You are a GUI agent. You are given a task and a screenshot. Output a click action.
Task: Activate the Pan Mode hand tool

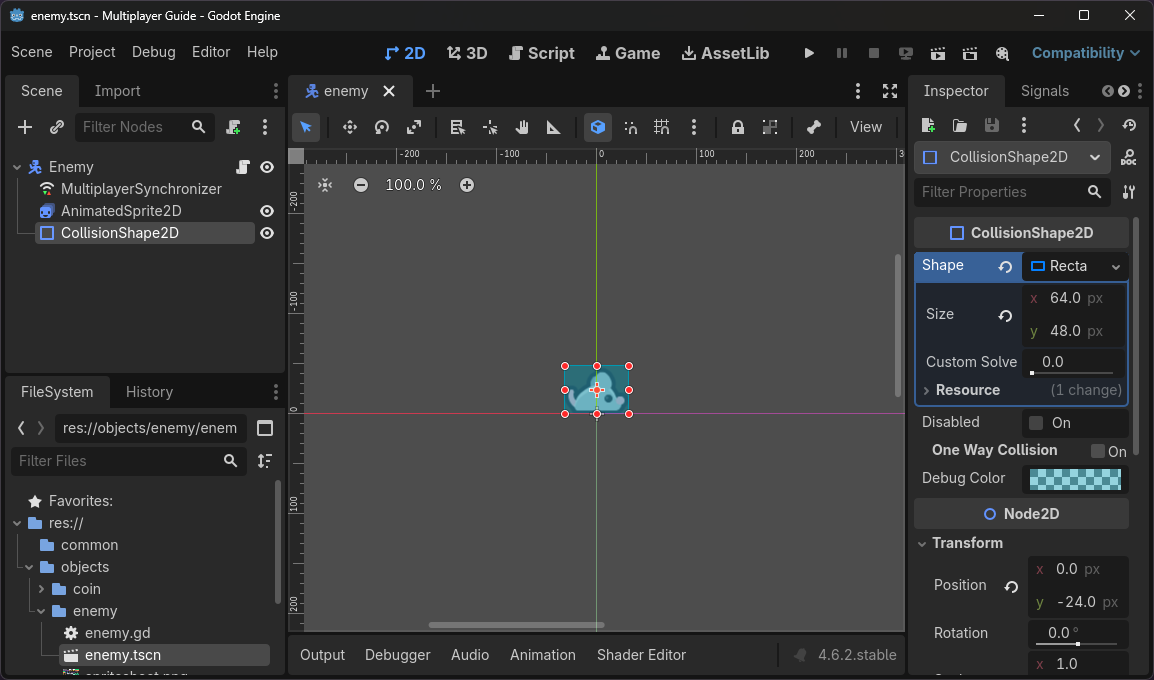522,127
